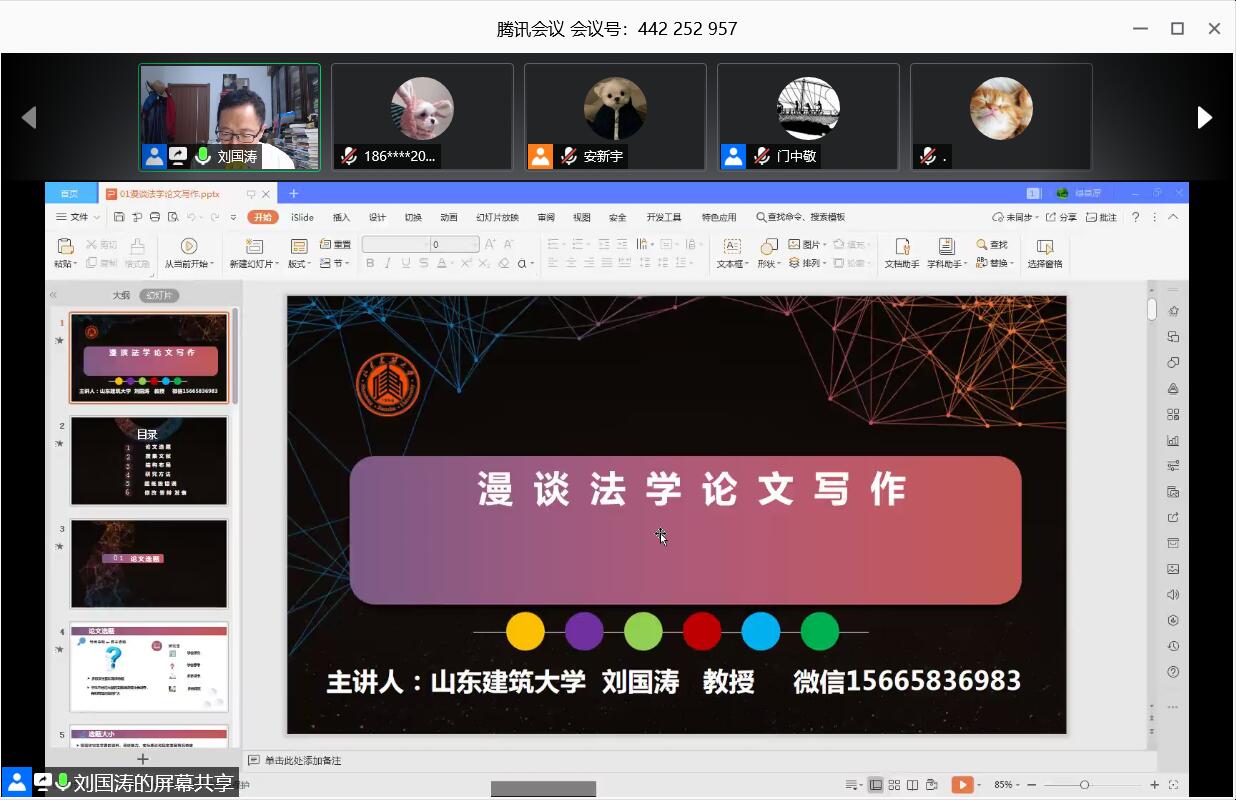The image size is (1236, 800).
Task: Switch to the Animation (动画) tab
Action: (449, 217)
